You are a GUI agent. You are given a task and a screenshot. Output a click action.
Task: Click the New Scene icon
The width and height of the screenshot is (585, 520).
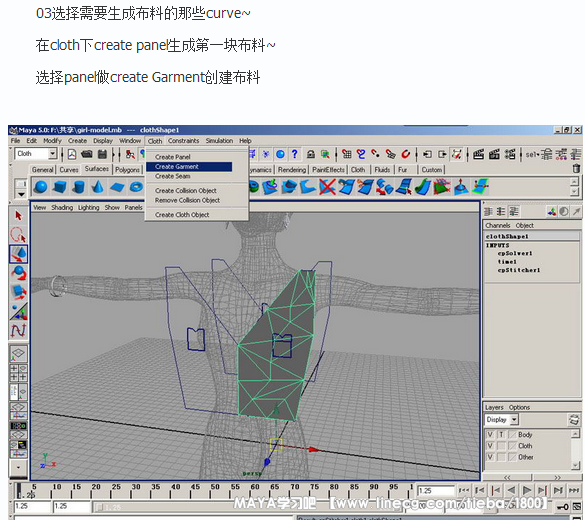coord(72,154)
